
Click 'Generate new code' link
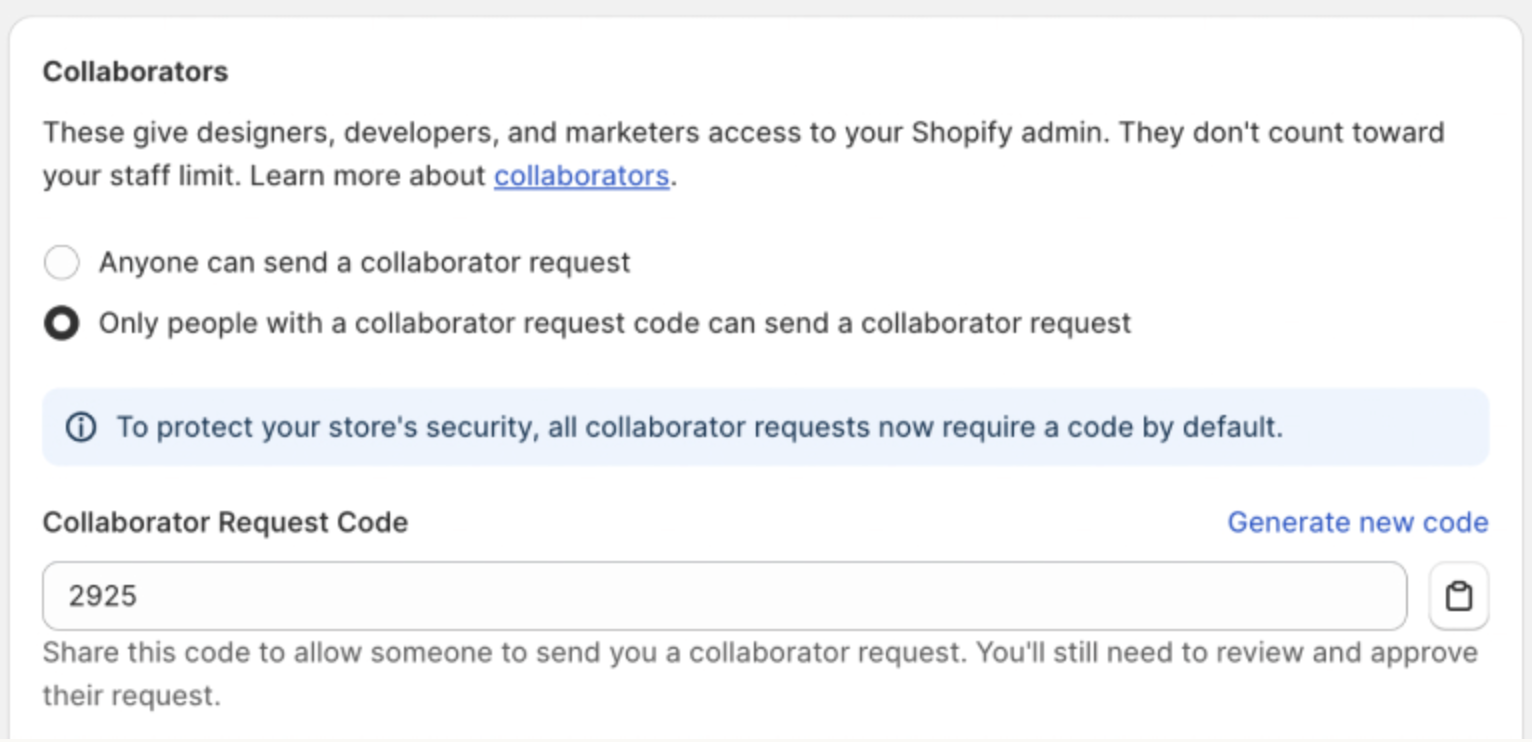1357,522
